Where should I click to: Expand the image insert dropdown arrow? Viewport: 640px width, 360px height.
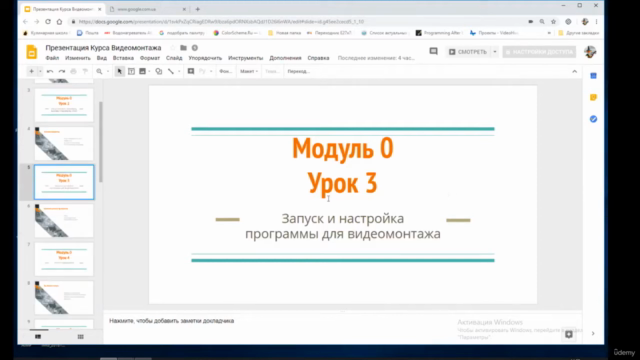(149, 71)
